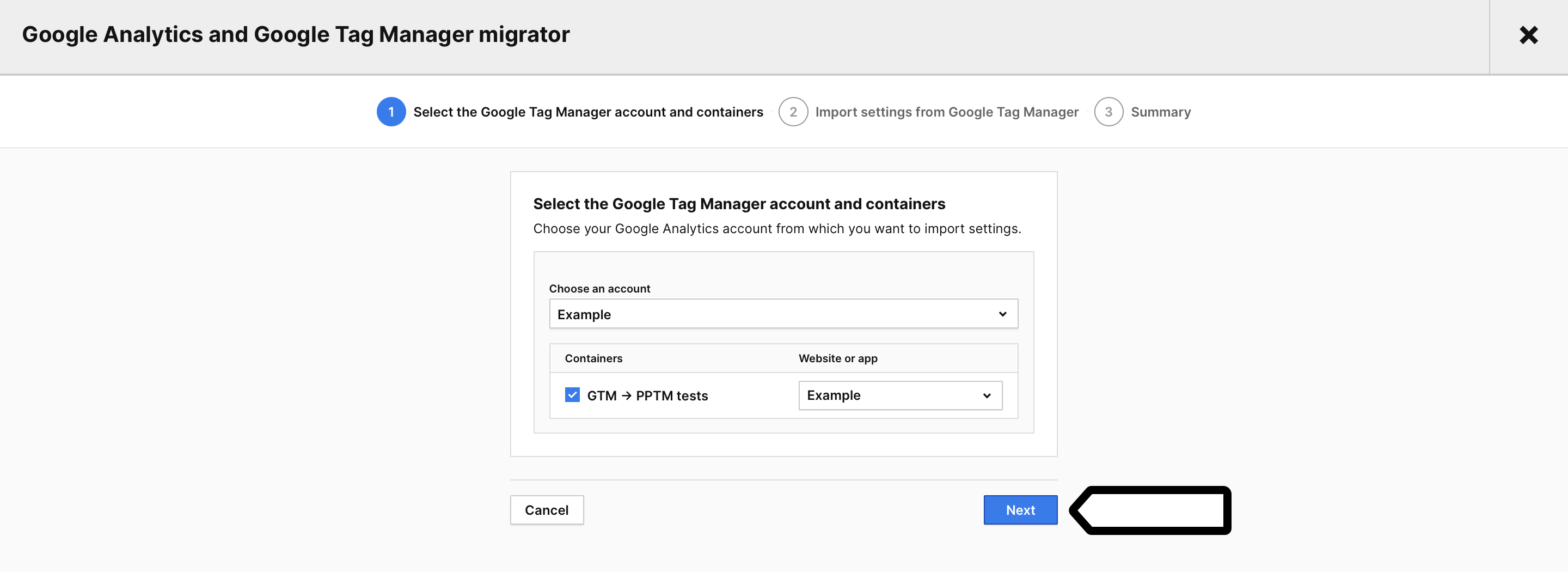Select step 2 circle in the wizard
1568x572 pixels.
pos(793,112)
